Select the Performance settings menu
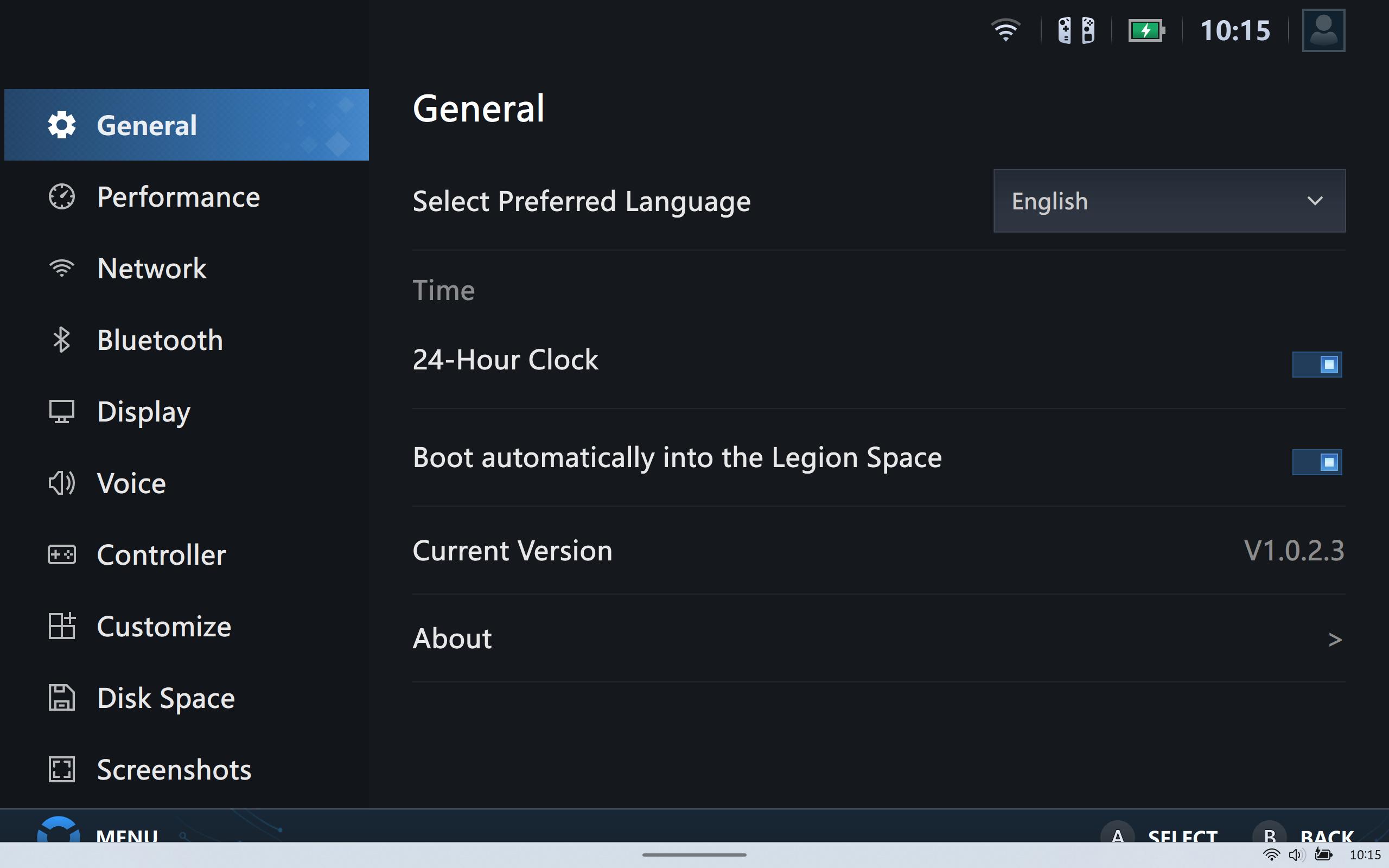This screenshot has width=1389, height=868. coord(187,196)
